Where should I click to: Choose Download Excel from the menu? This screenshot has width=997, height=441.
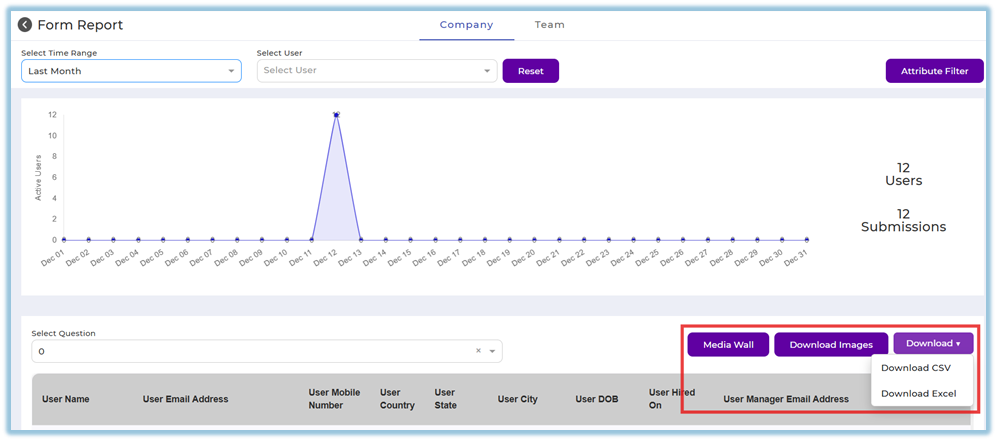coord(918,393)
